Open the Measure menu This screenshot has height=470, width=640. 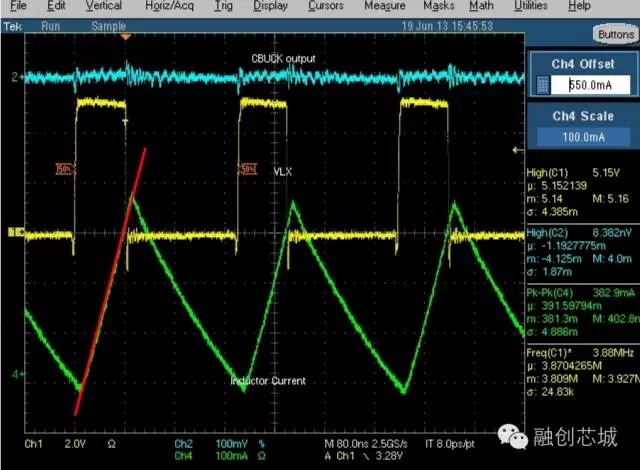pyautogui.click(x=385, y=6)
